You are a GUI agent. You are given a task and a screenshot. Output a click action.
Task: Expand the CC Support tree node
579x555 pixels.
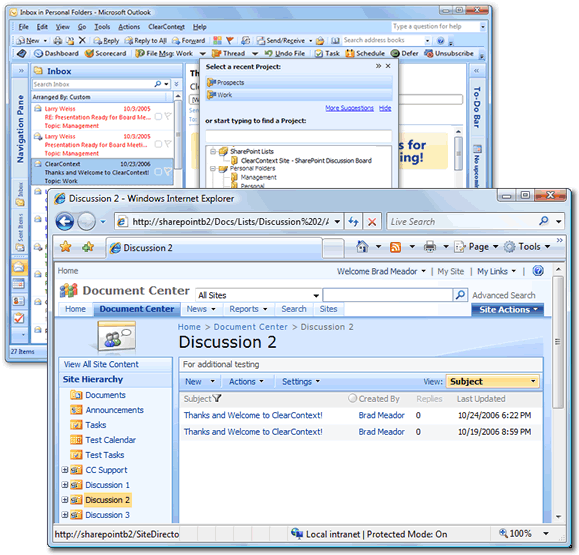coord(65,470)
